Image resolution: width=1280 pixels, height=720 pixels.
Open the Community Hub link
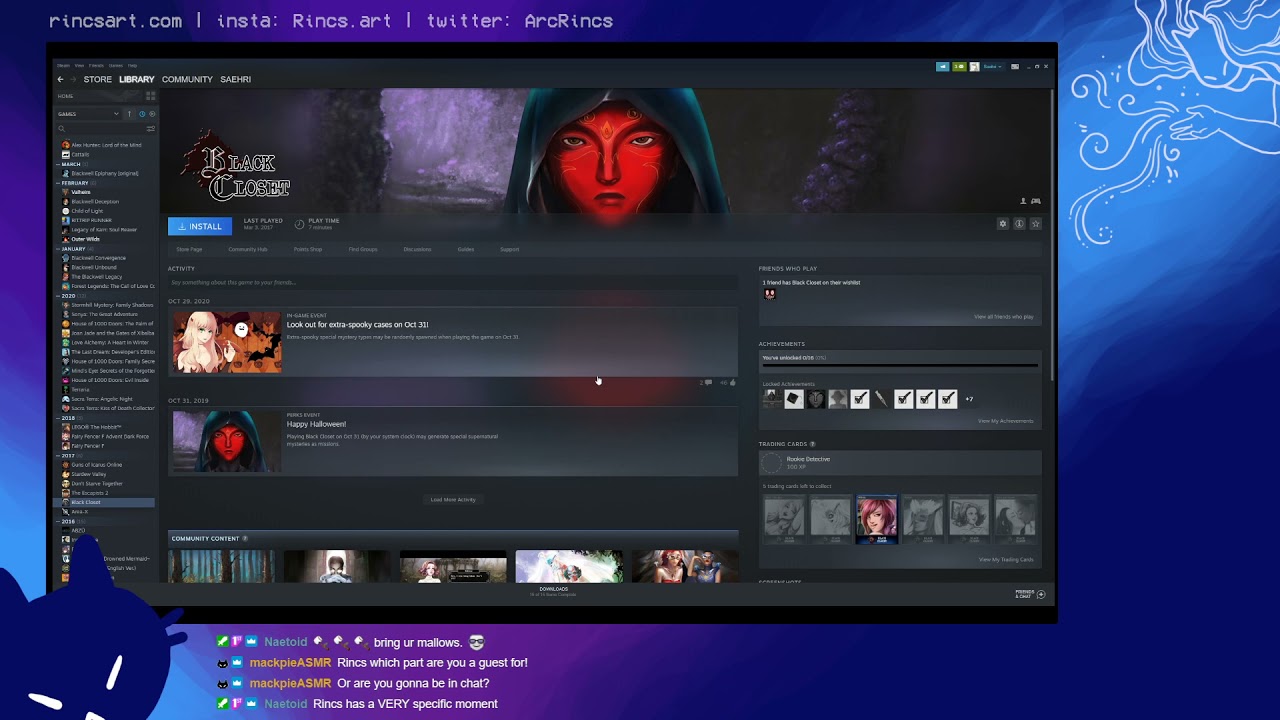pyautogui.click(x=247, y=249)
